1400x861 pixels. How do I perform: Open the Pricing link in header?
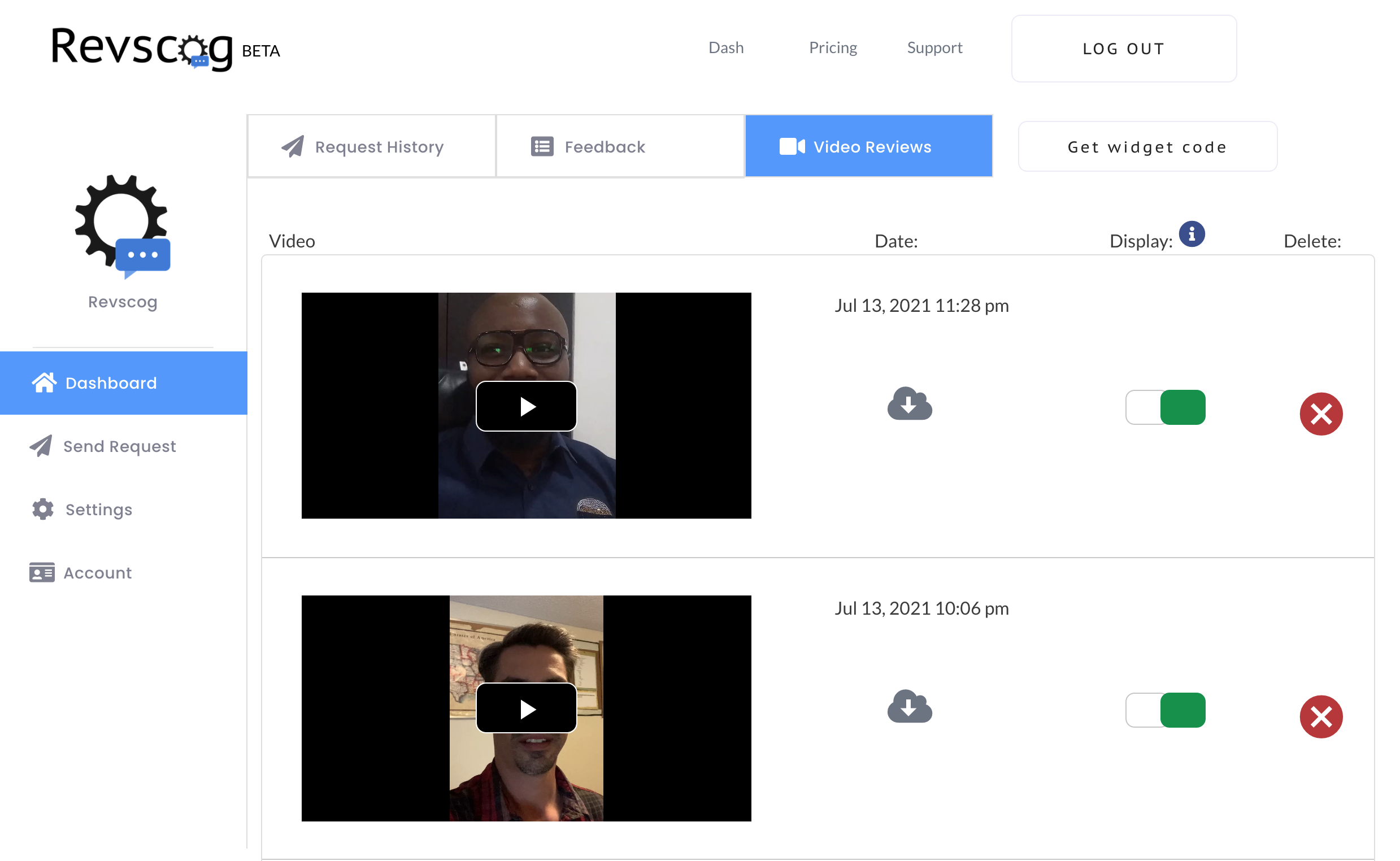[x=832, y=48]
